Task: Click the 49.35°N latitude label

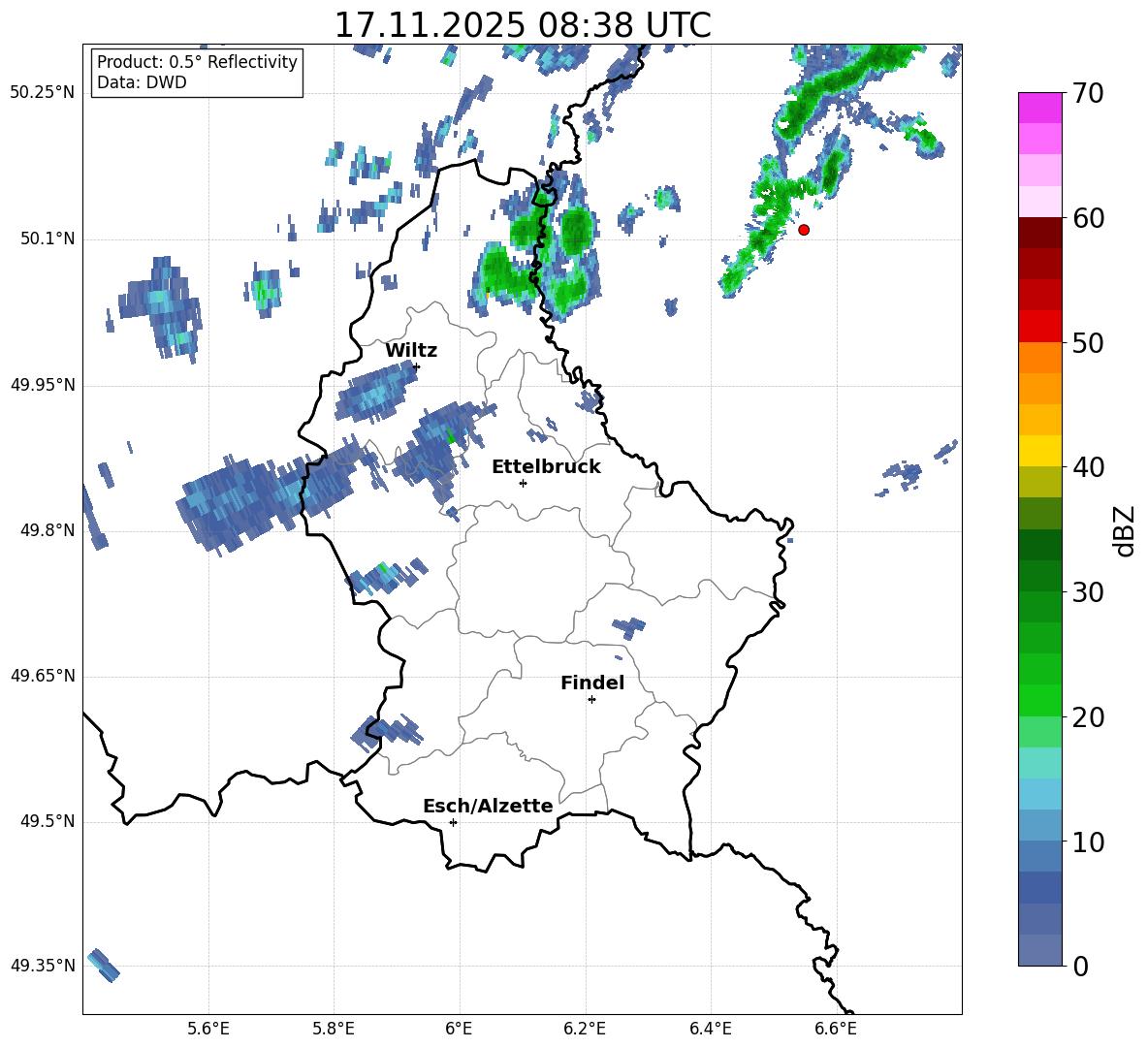Action: click(43, 966)
